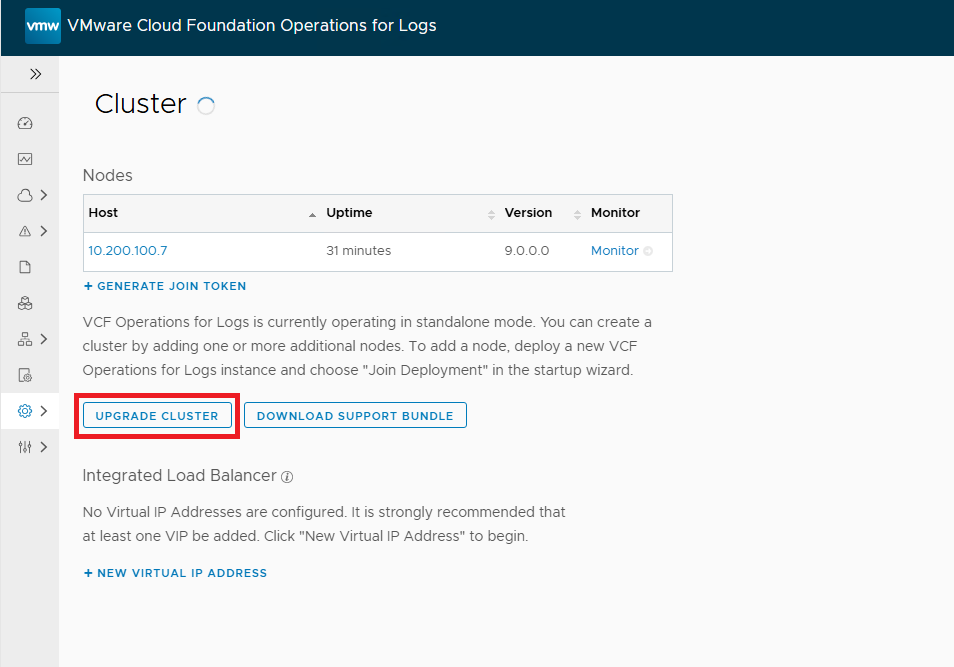Click the Upgrade Cluster button
The width and height of the screenshot is (954, 667).
[157, 416]
